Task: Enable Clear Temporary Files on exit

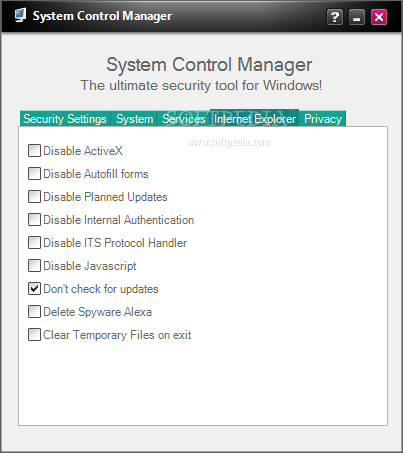Action: 34,335
